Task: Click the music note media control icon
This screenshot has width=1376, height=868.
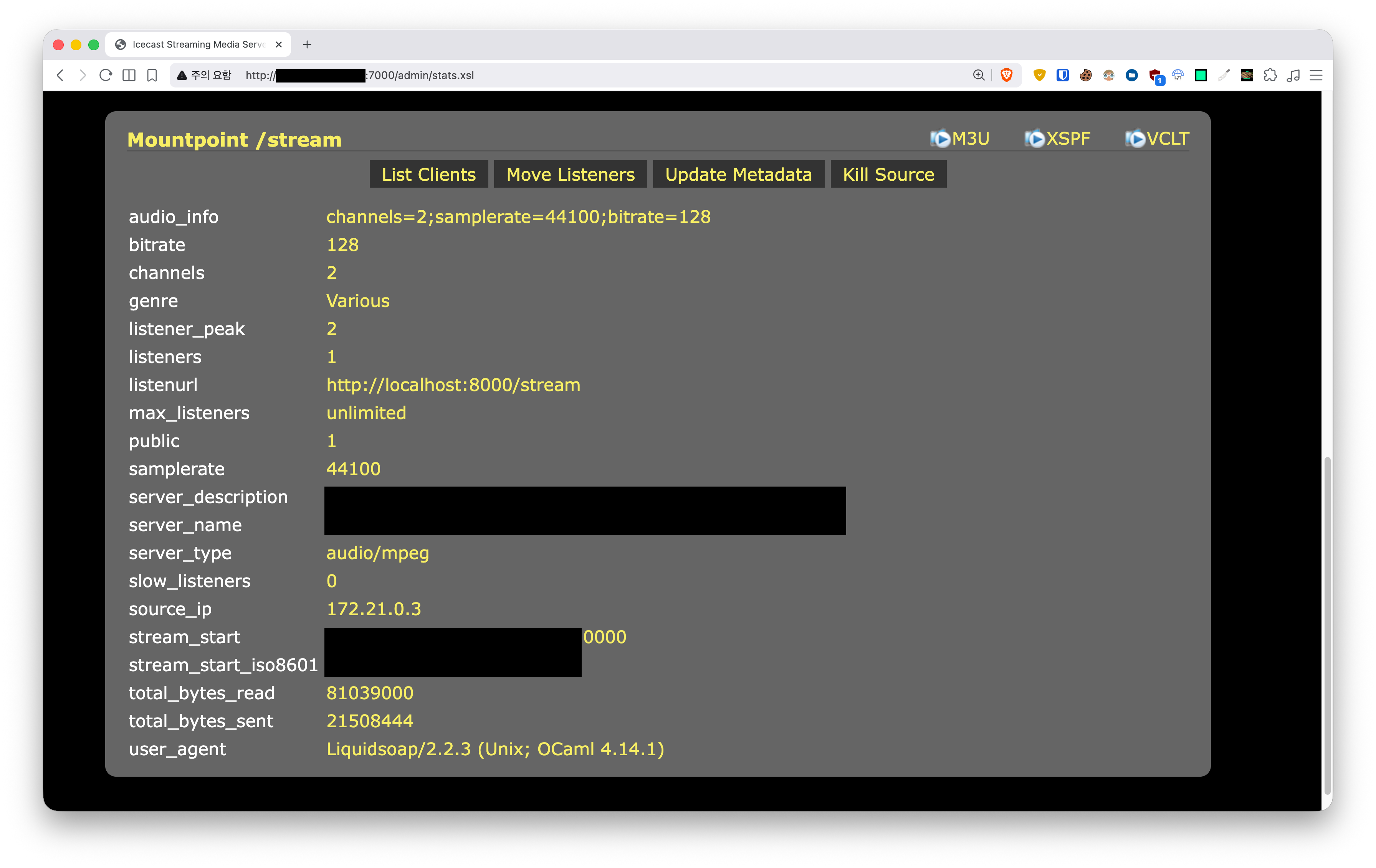Action: pos(1293,75)
